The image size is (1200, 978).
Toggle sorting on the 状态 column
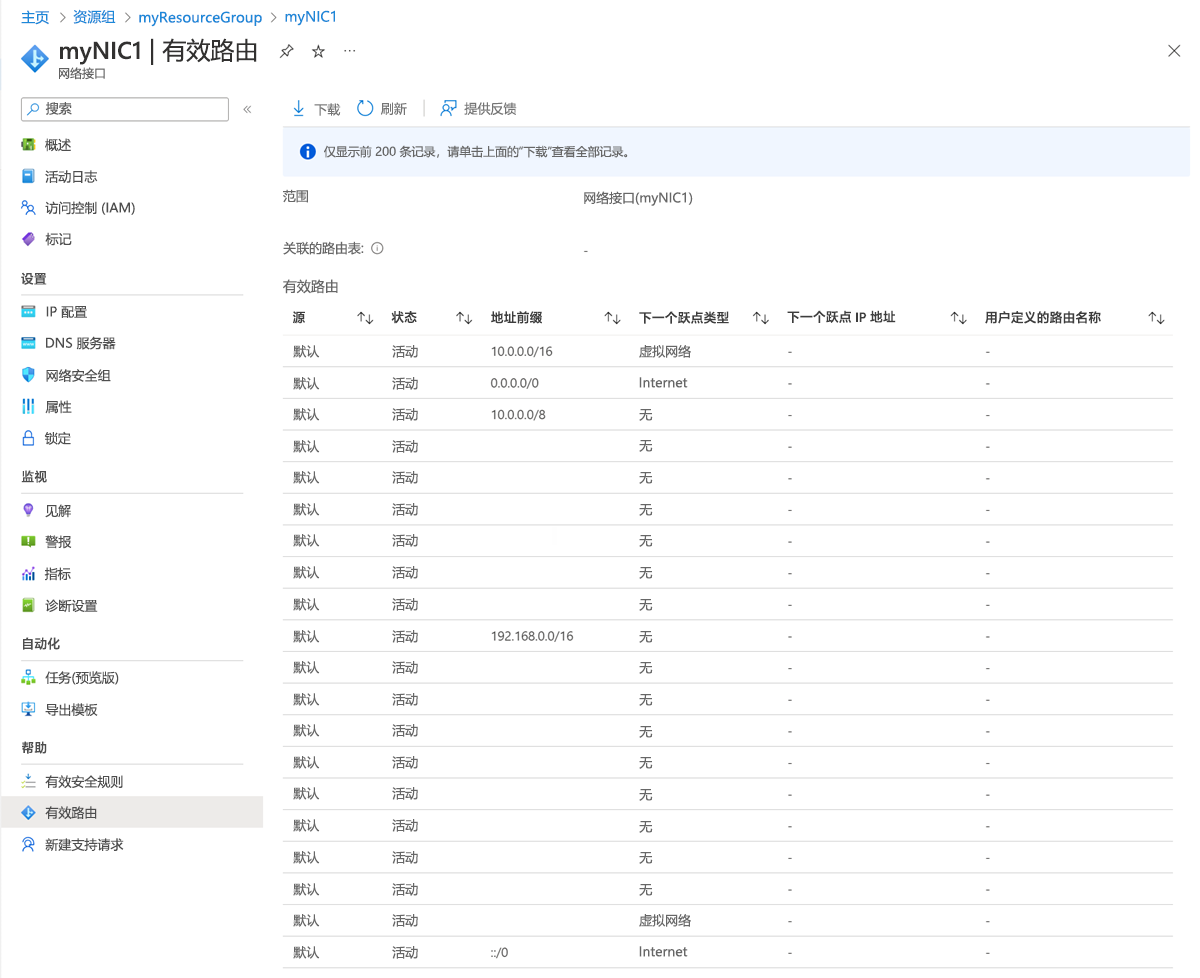(x=462, y=317)
